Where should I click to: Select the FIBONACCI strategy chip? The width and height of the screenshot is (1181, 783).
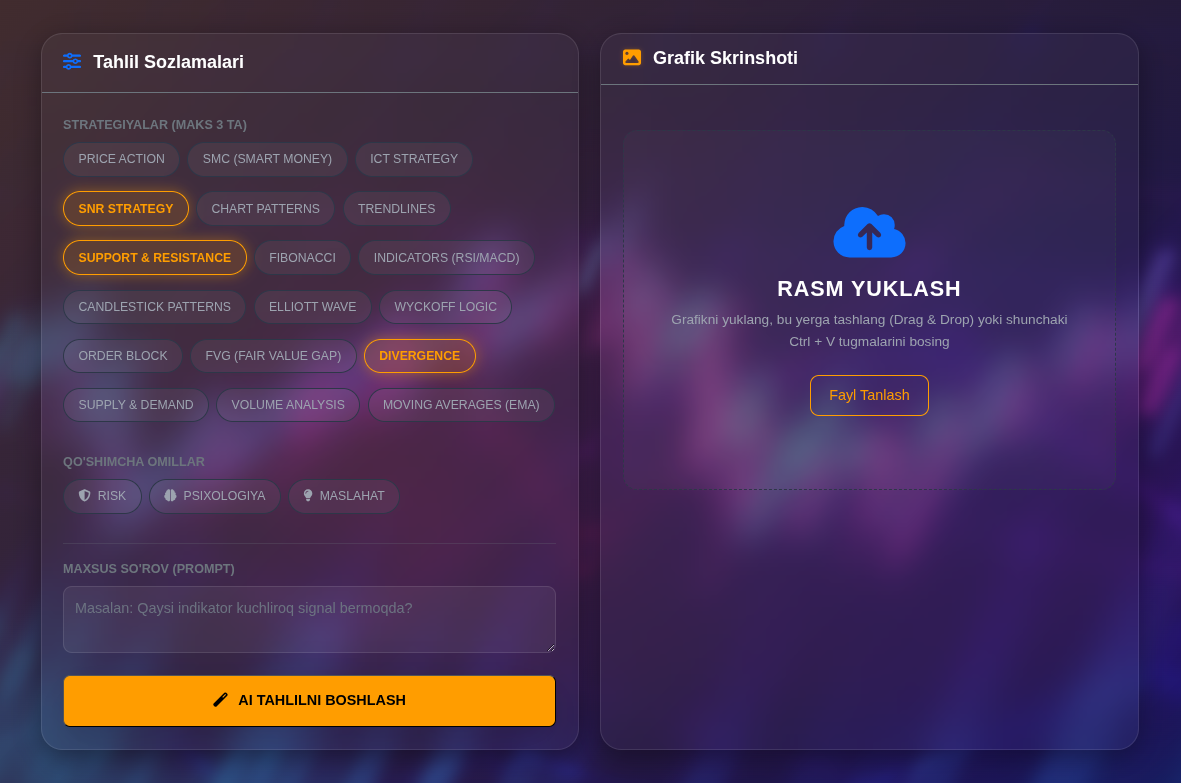click(302, 257)
